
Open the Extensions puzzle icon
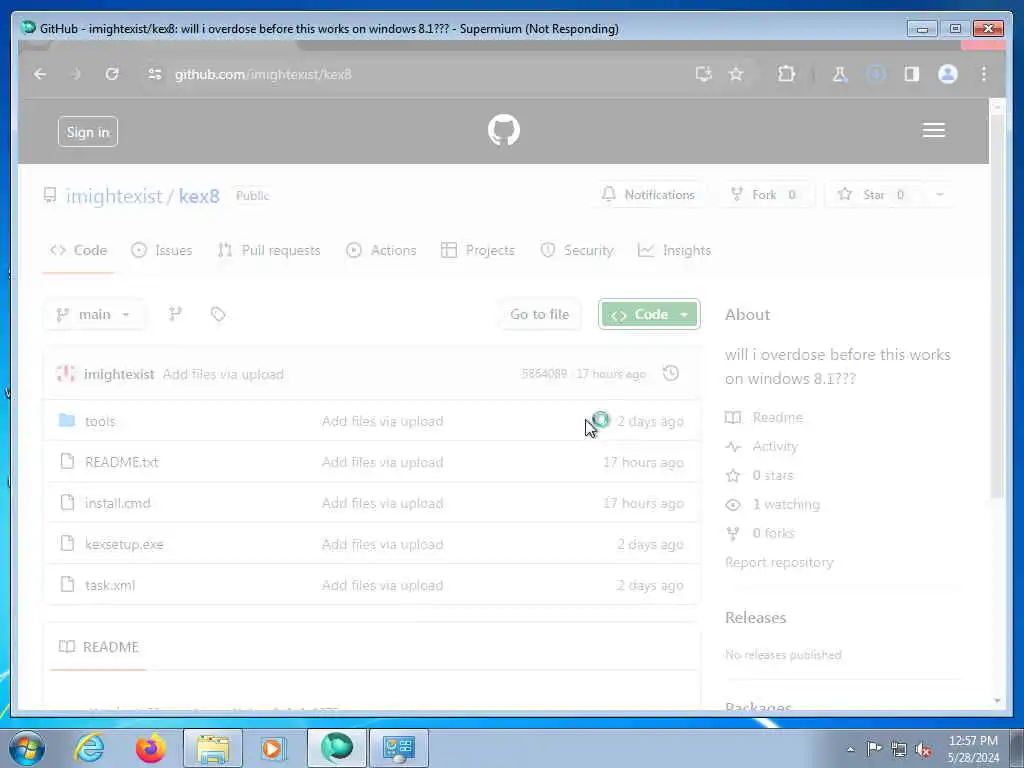(x=786, y=74)
